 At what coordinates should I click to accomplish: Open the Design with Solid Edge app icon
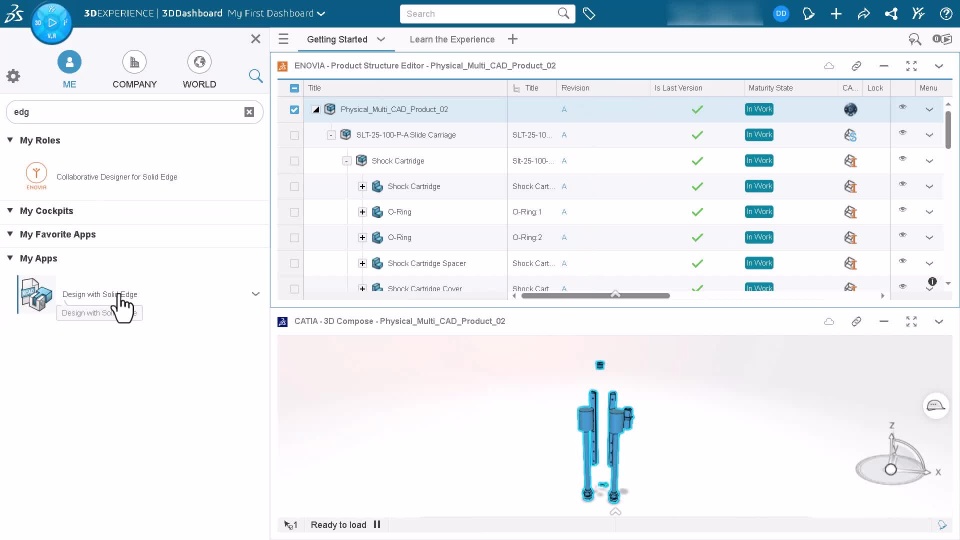point(36,294)
